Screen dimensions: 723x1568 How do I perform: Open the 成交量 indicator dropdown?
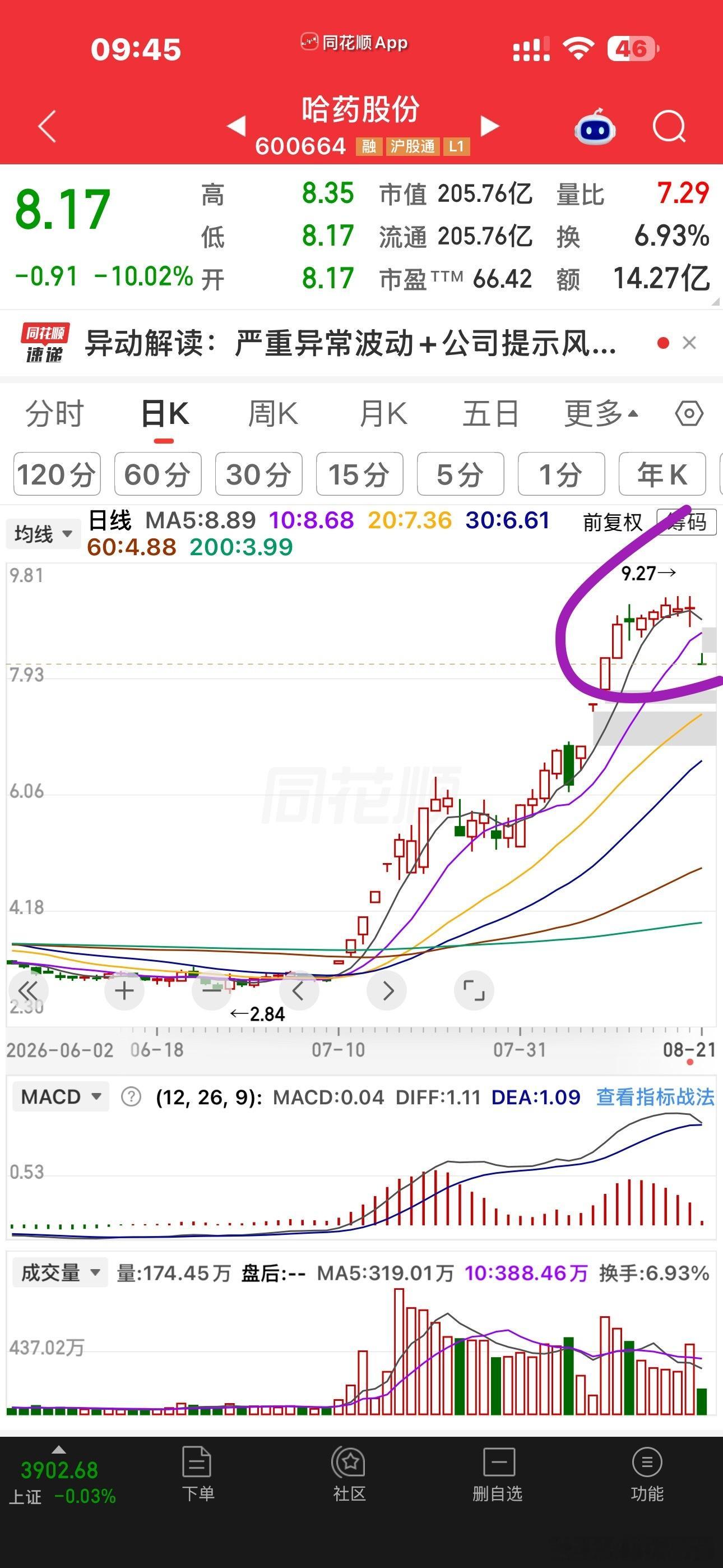tap(61, 1273)
